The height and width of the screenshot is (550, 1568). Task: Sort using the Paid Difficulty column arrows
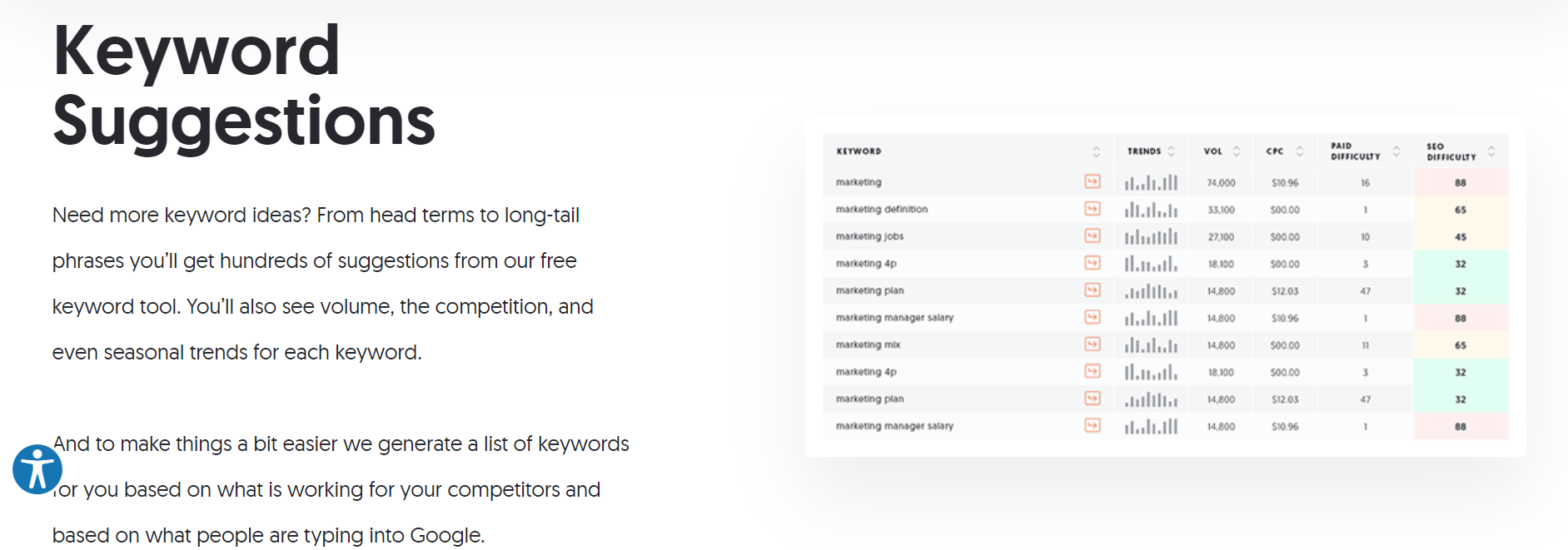coord(1396,151)
